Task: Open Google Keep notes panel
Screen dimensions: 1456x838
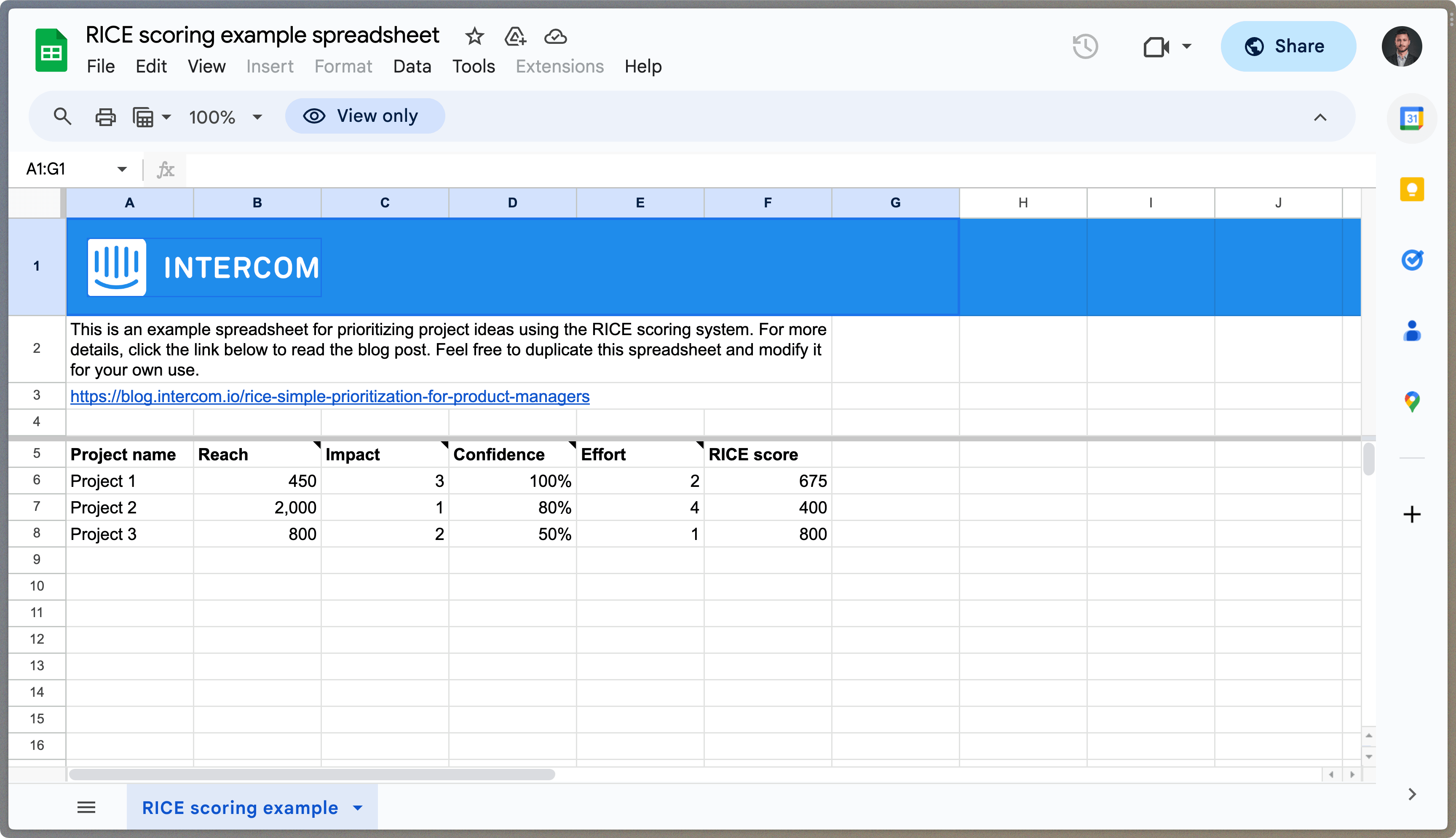Action: [1413, 189]
